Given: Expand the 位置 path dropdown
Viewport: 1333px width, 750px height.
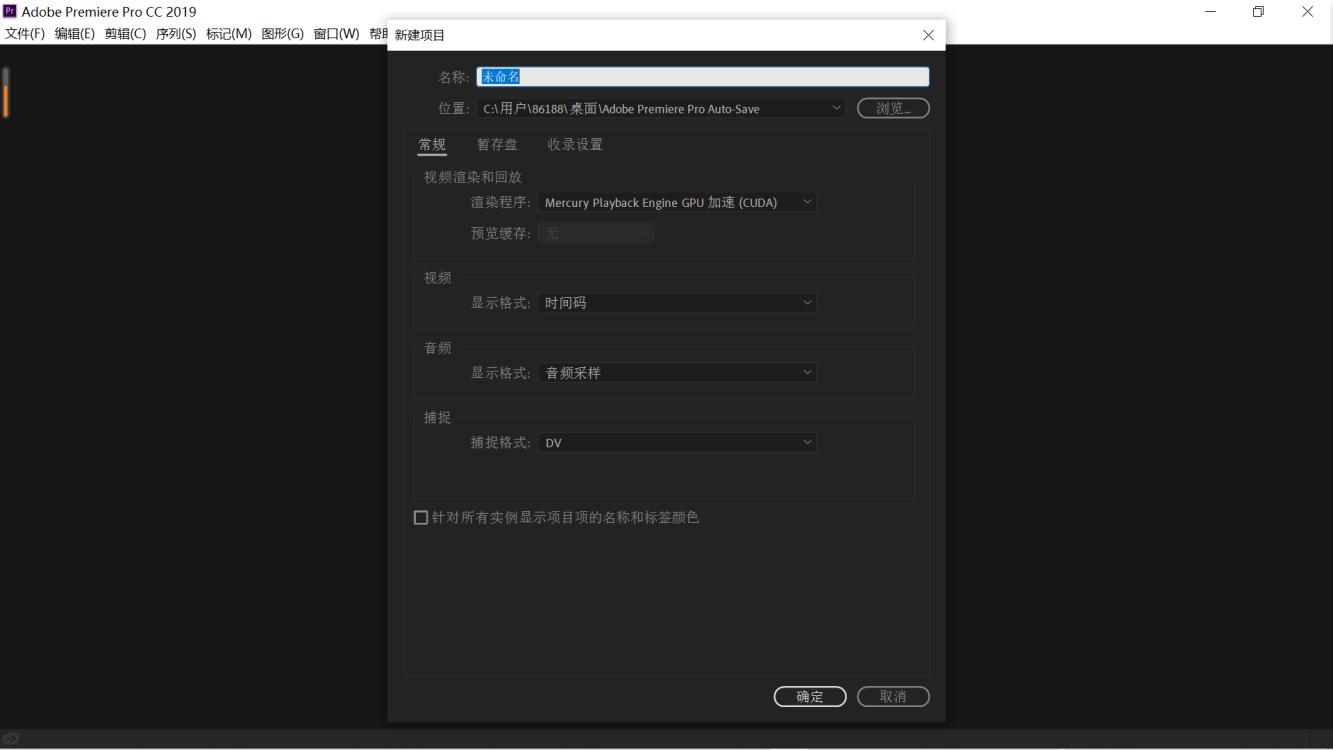Looking at the screenshot, I should pos(838,107).
